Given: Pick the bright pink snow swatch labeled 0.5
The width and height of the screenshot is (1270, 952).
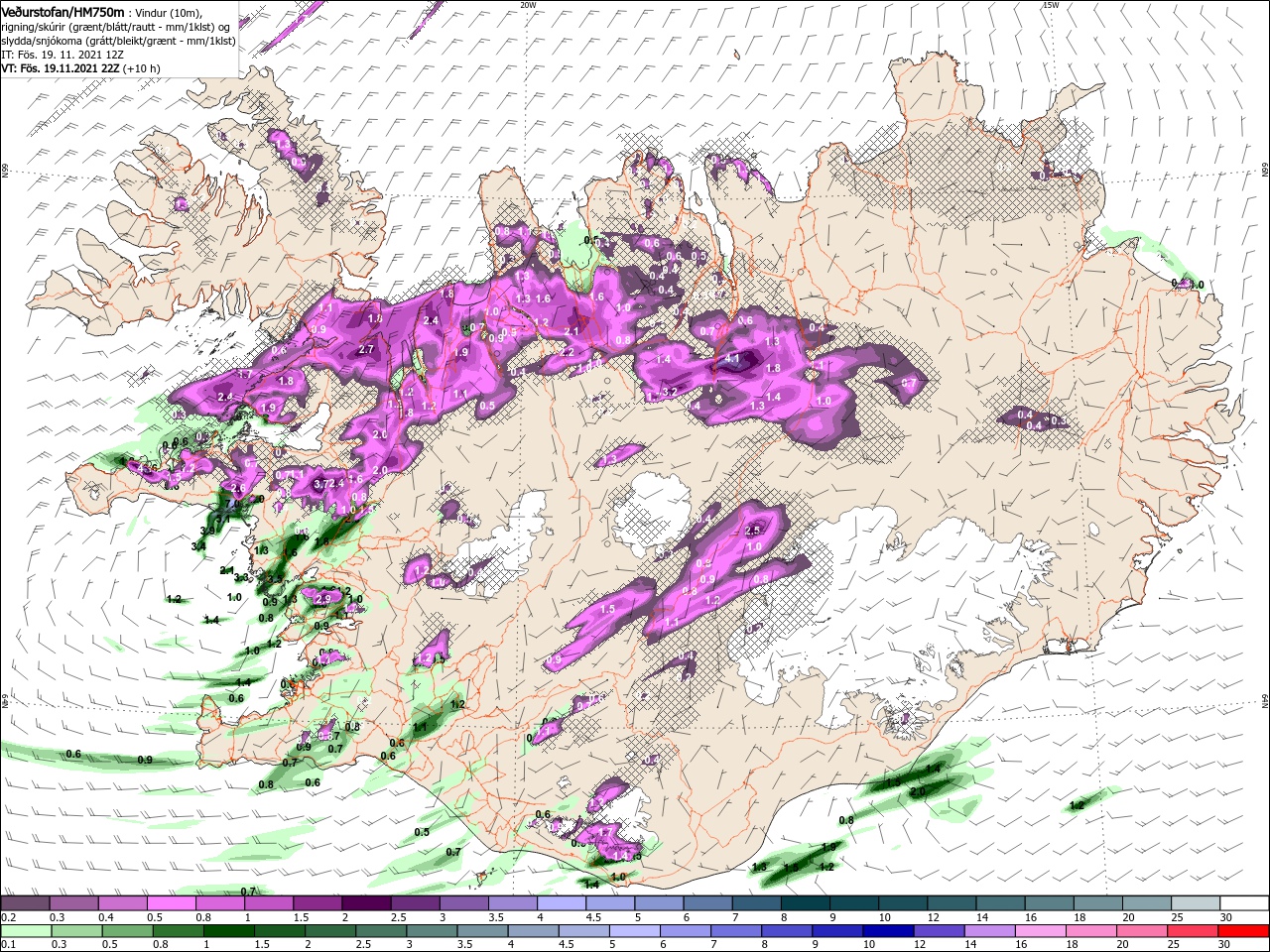Looking at the screenshot, I should point(171,903).
